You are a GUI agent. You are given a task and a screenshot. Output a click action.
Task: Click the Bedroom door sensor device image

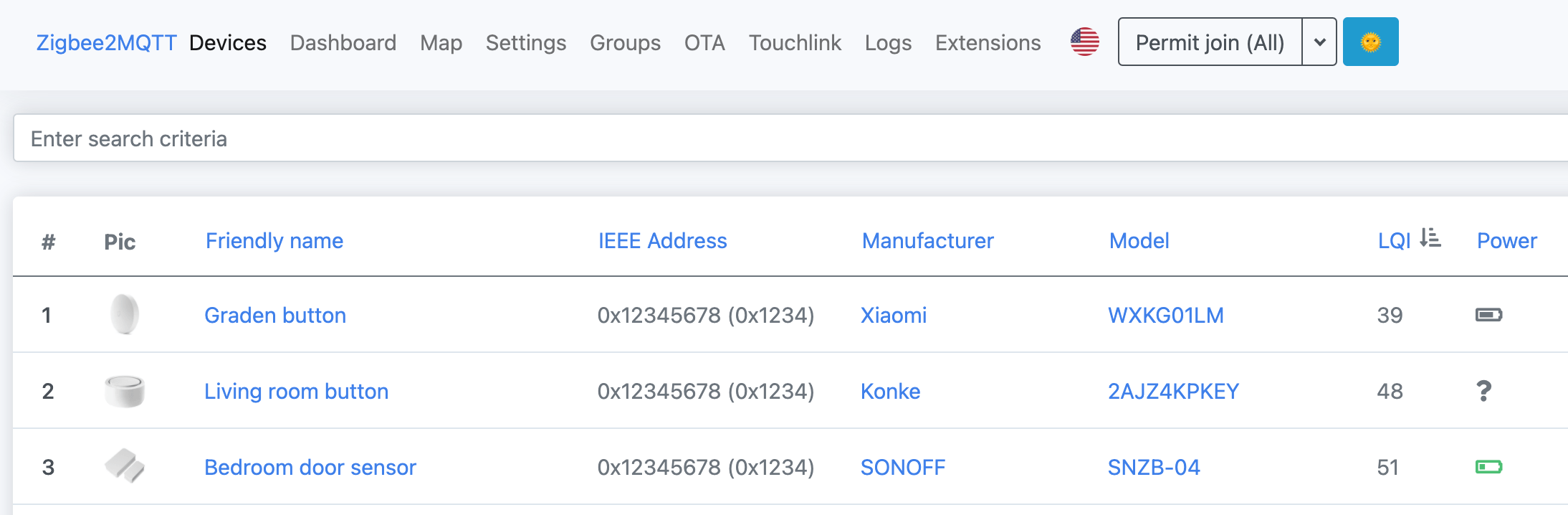[x=125, y=466]
